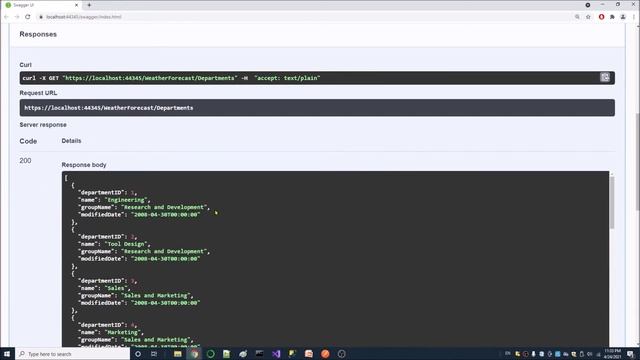Click the "Marketing" name value

[x=122, y=332]
